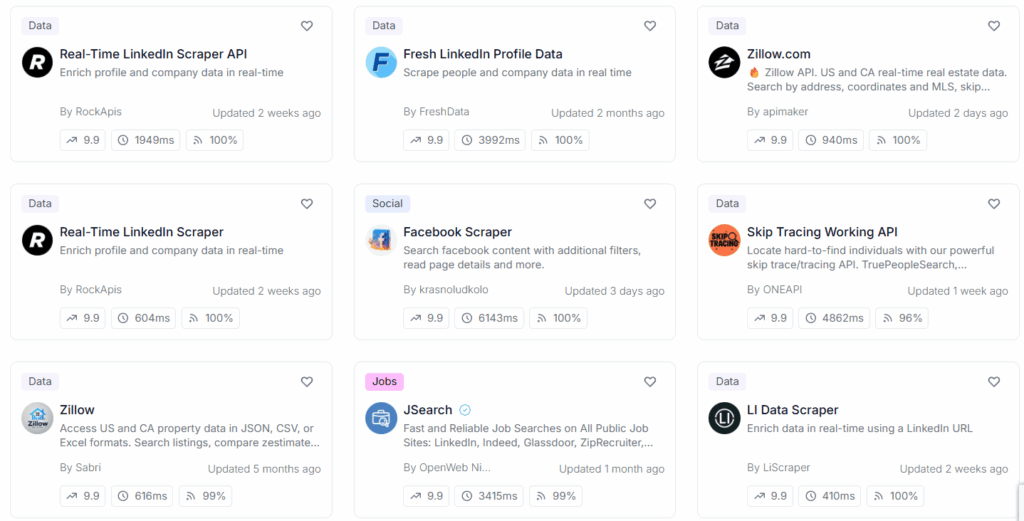Click the 3992ms latency badge
The width and height of the screenshot is (1024, 521).
click(x=490, y=140)
